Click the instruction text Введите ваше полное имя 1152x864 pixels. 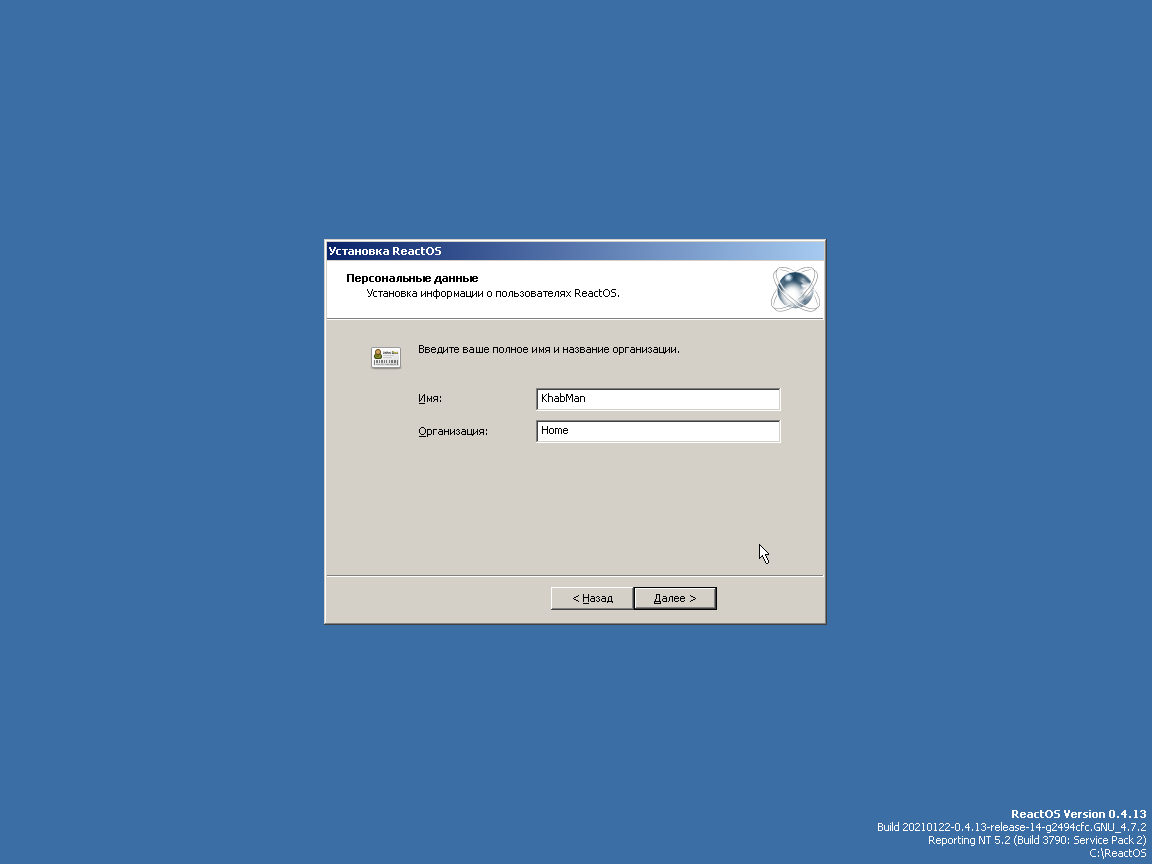point(549,349)
